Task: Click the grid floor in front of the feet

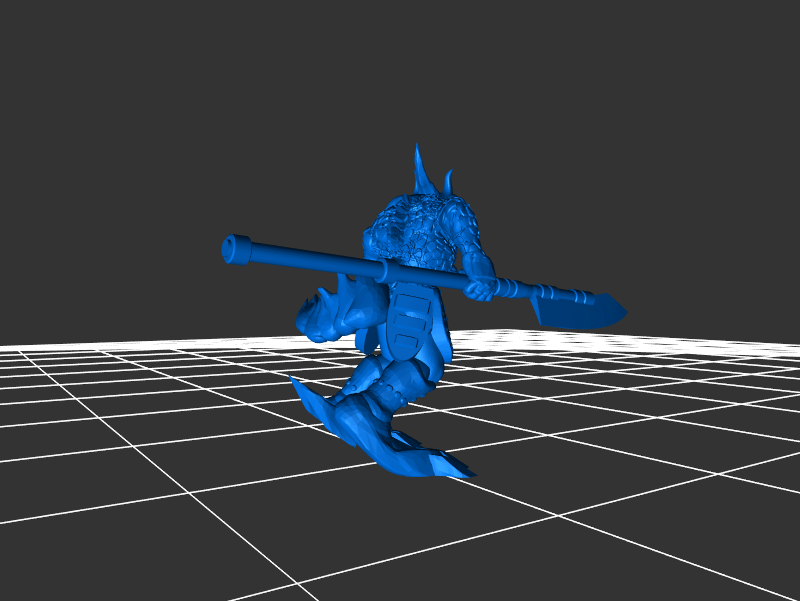Action: pos(400,530)
